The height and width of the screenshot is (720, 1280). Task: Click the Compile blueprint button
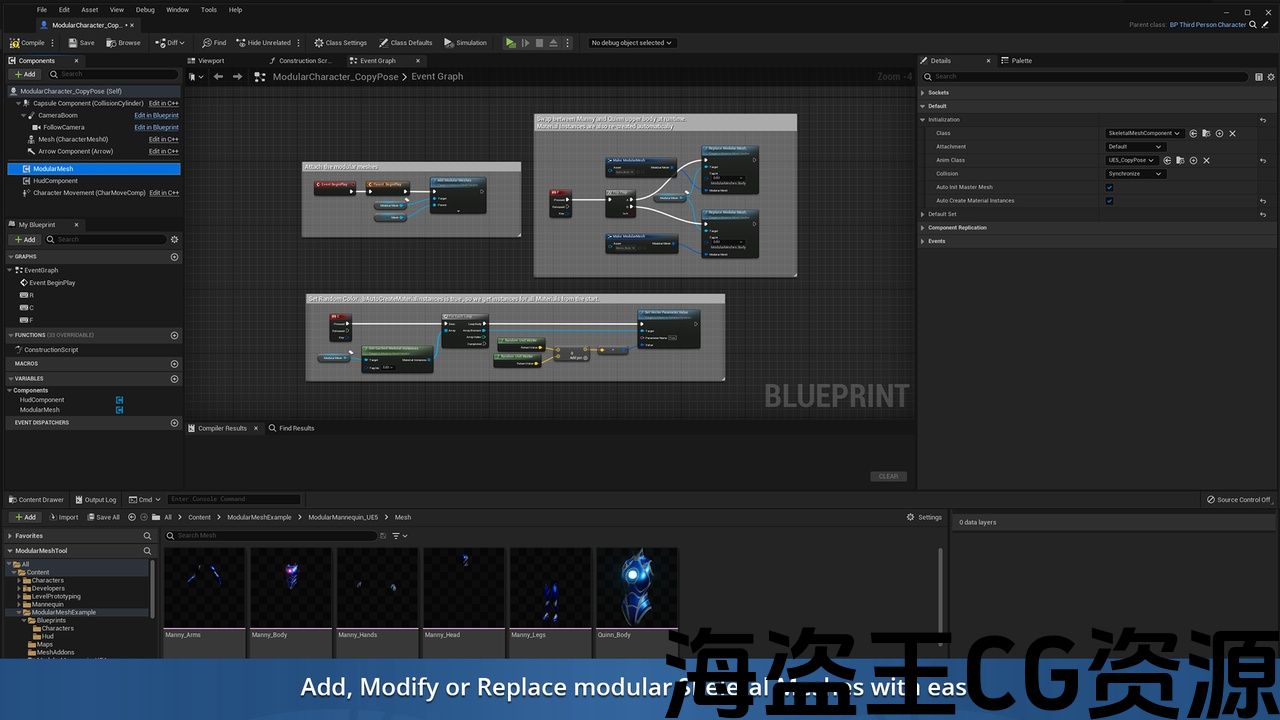tap(28, 43)
